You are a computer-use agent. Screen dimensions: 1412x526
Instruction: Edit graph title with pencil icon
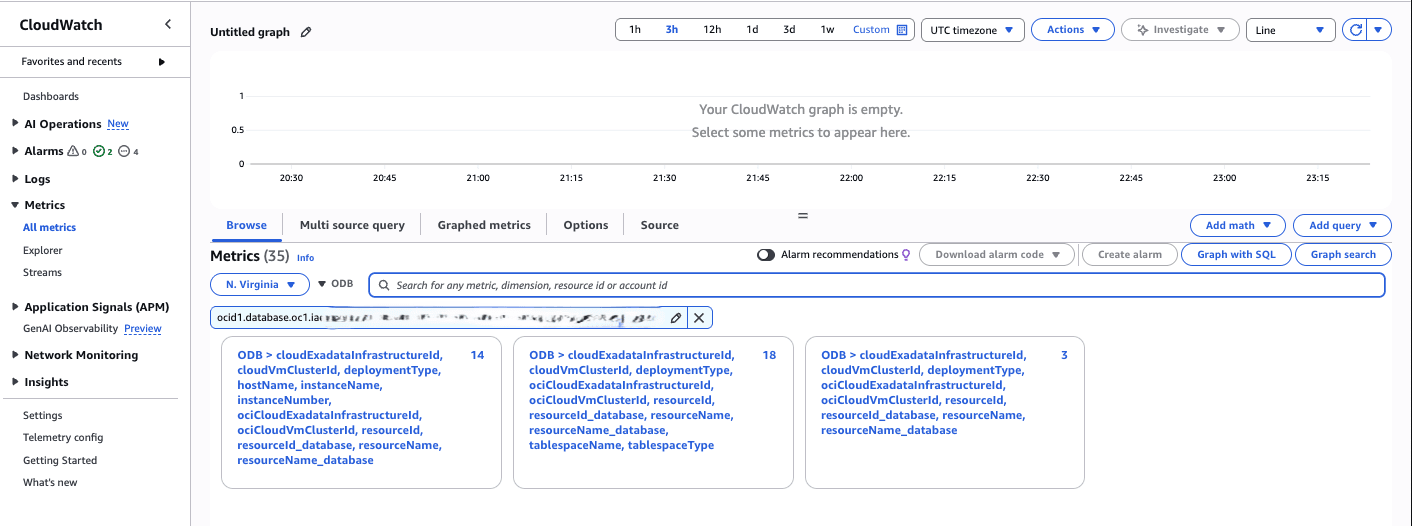click(x=306, y=32)
